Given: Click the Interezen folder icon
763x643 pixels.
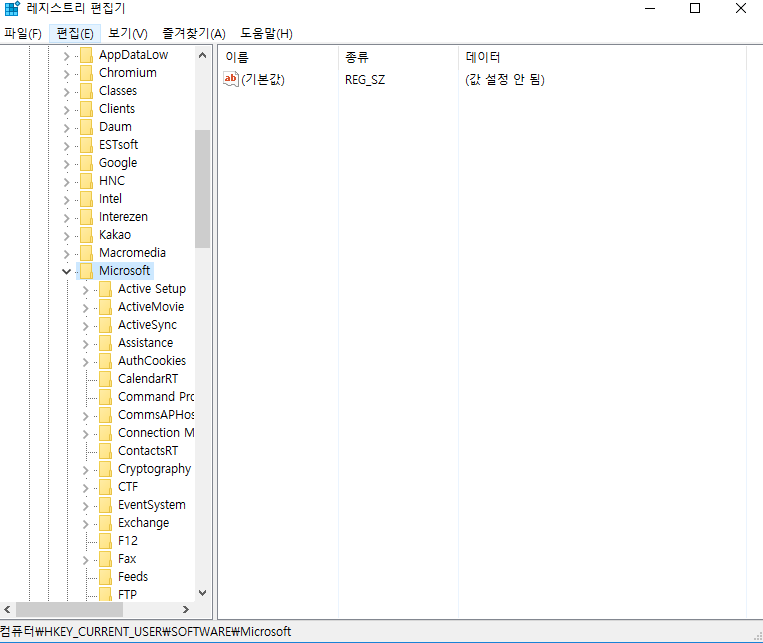Looking at the screenshot, I should coord(86,217).
